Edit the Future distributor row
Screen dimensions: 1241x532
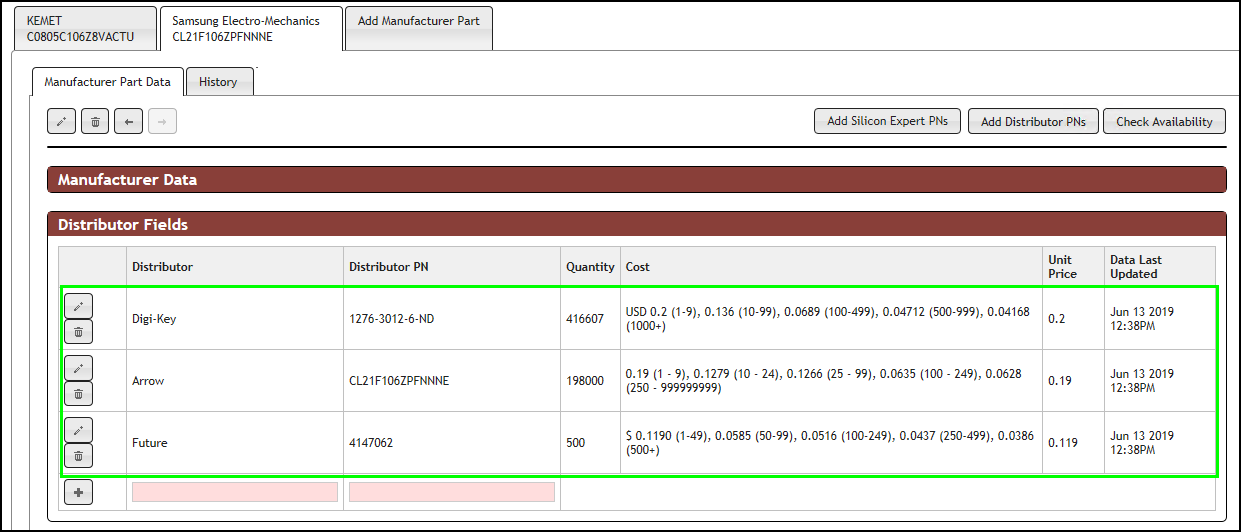tap(78, 430)
